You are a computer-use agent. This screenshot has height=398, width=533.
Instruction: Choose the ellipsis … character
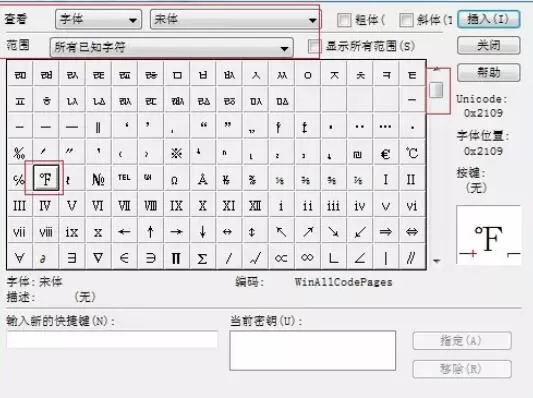386,126
